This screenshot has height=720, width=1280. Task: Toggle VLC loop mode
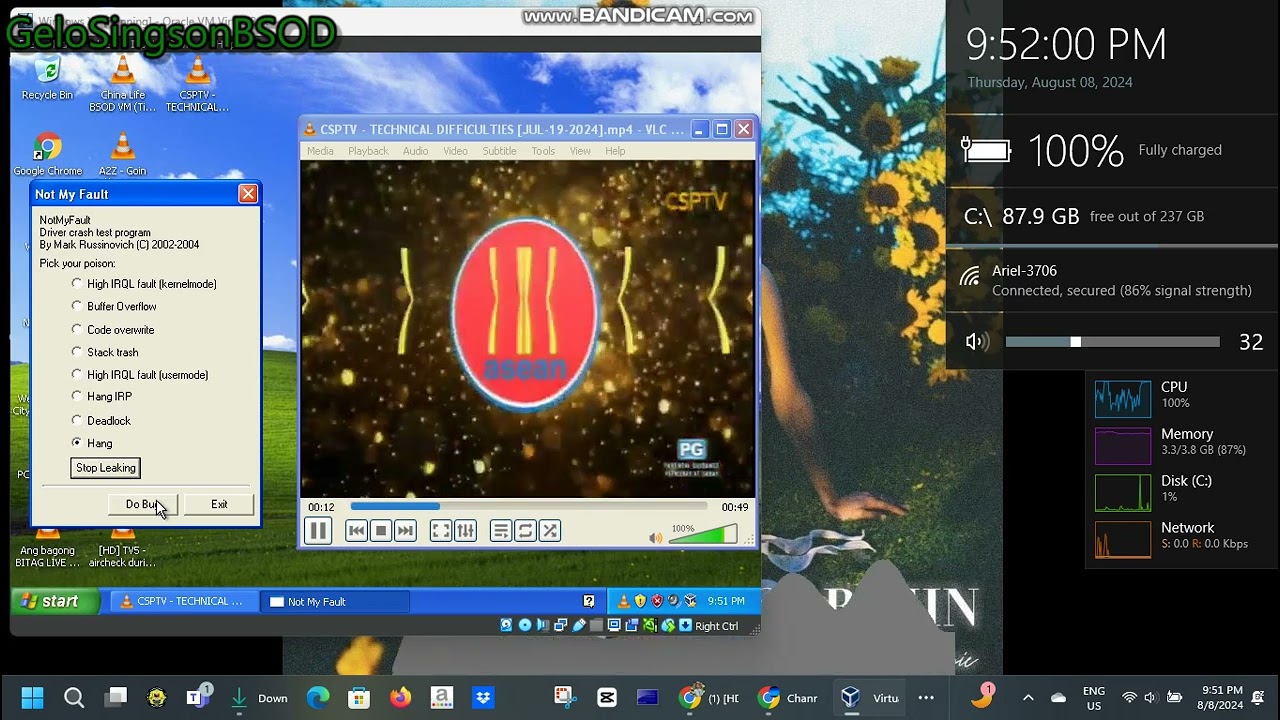click(525, 531)
